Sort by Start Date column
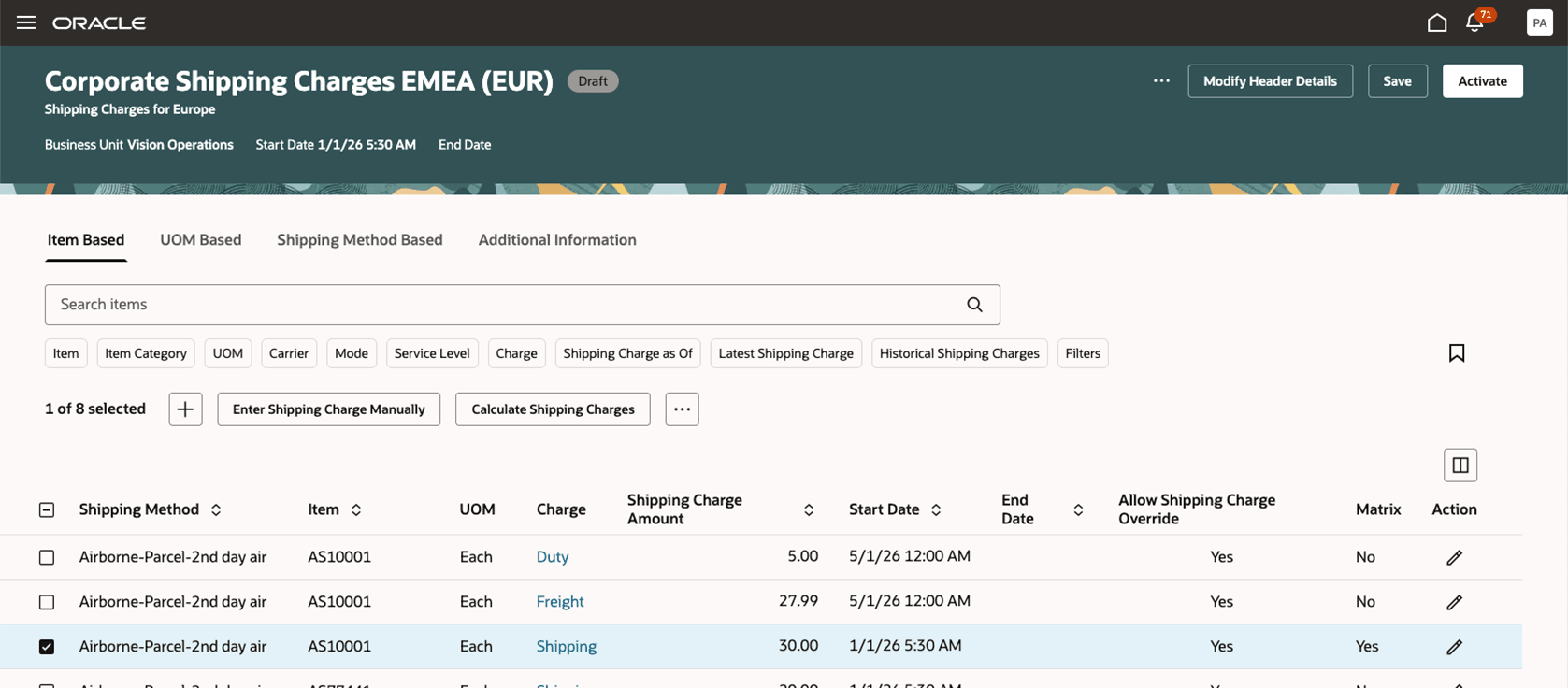This screenshot has height=688, width=1568. [x=936, y=509]
